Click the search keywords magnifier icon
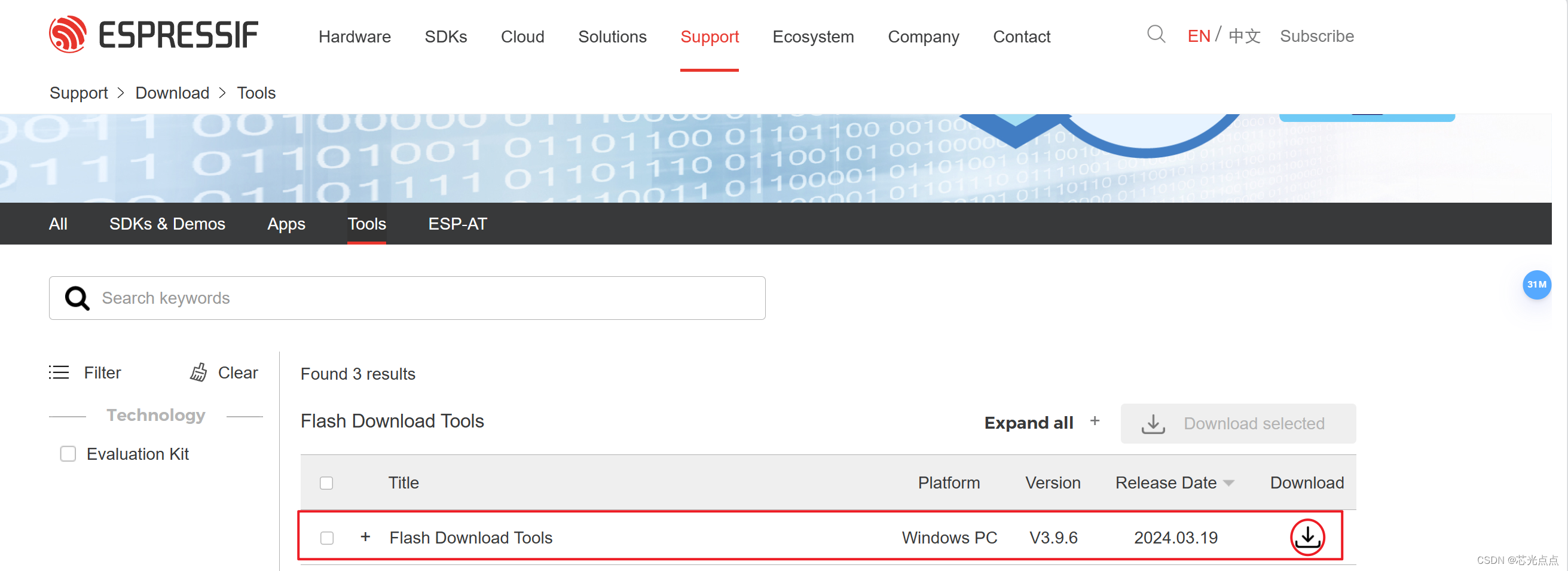The image size is (1568, 571). pyautogui.click(x=77, y=298)
